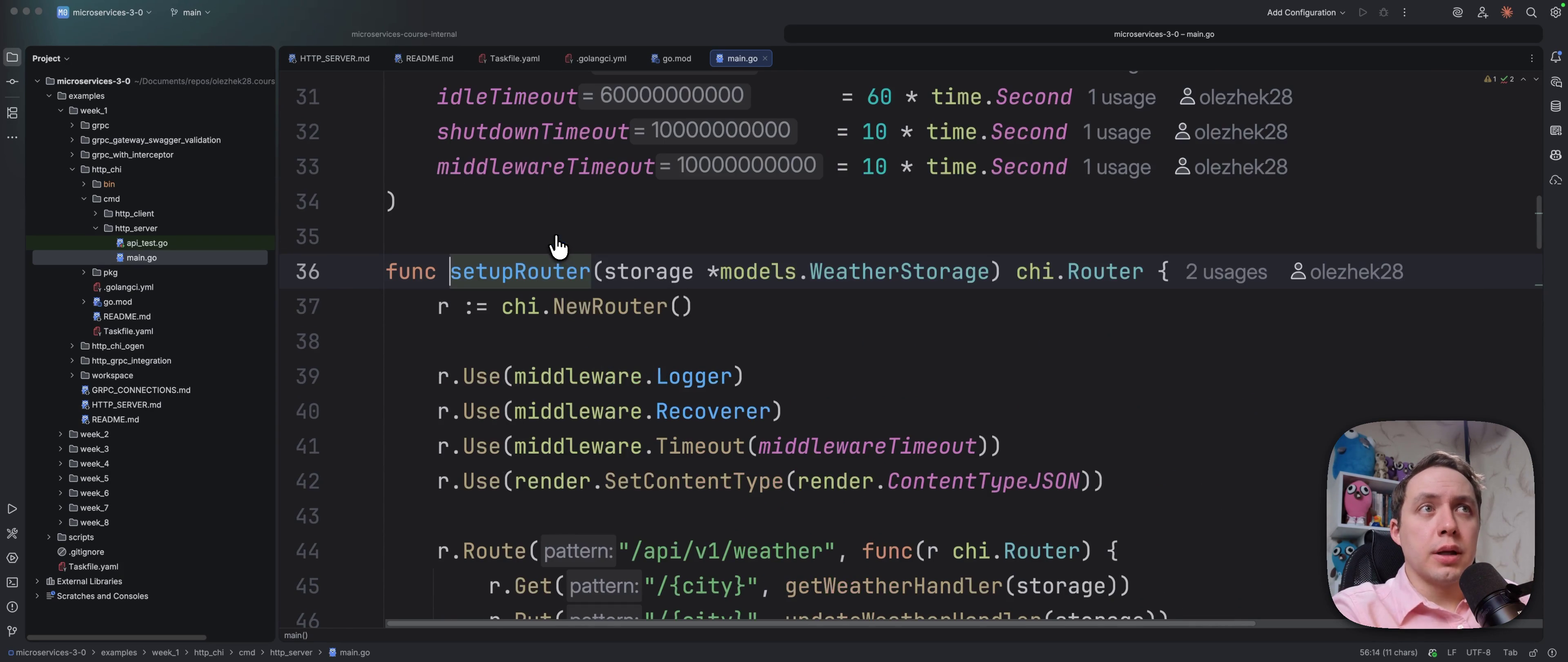Open the Terminal tool window icon

click(12, 583)
